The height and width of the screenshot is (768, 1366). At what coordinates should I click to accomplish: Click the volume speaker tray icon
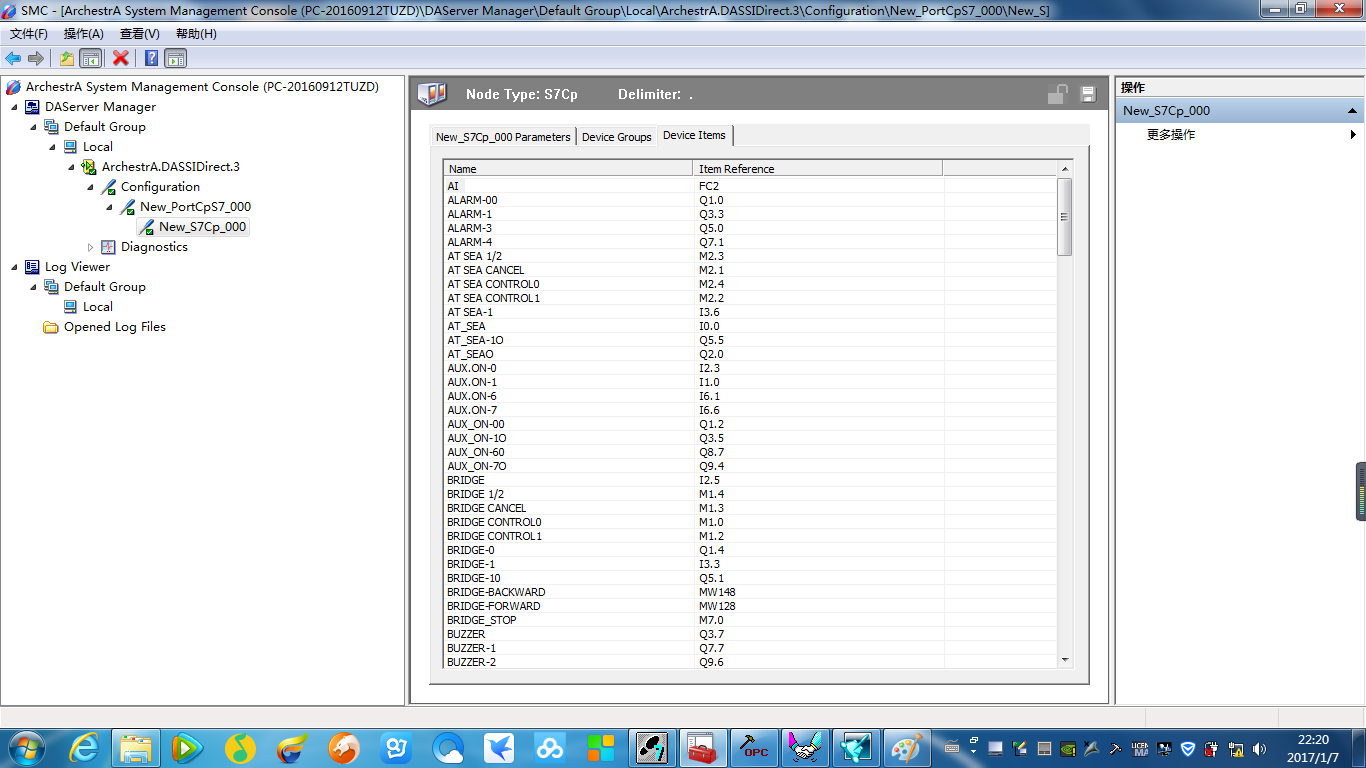point(1259,748)
